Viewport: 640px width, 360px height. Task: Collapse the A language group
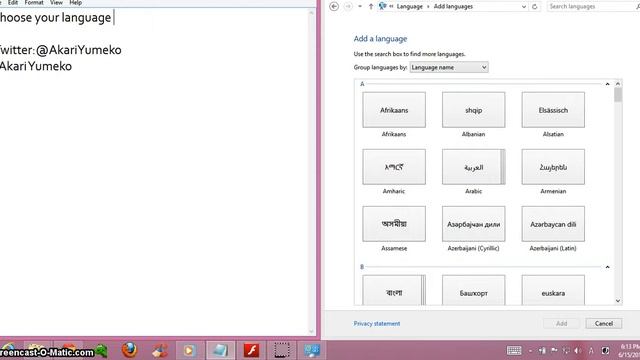[x=607, y=84]
